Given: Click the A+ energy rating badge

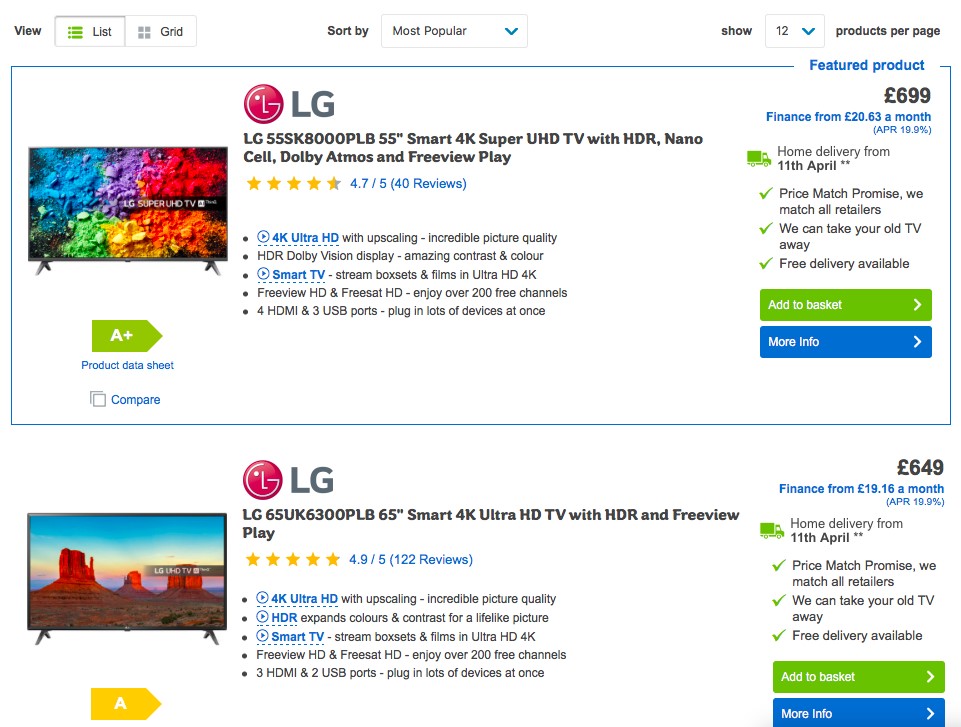Looking at the screenshot, I should coord(127,335).
